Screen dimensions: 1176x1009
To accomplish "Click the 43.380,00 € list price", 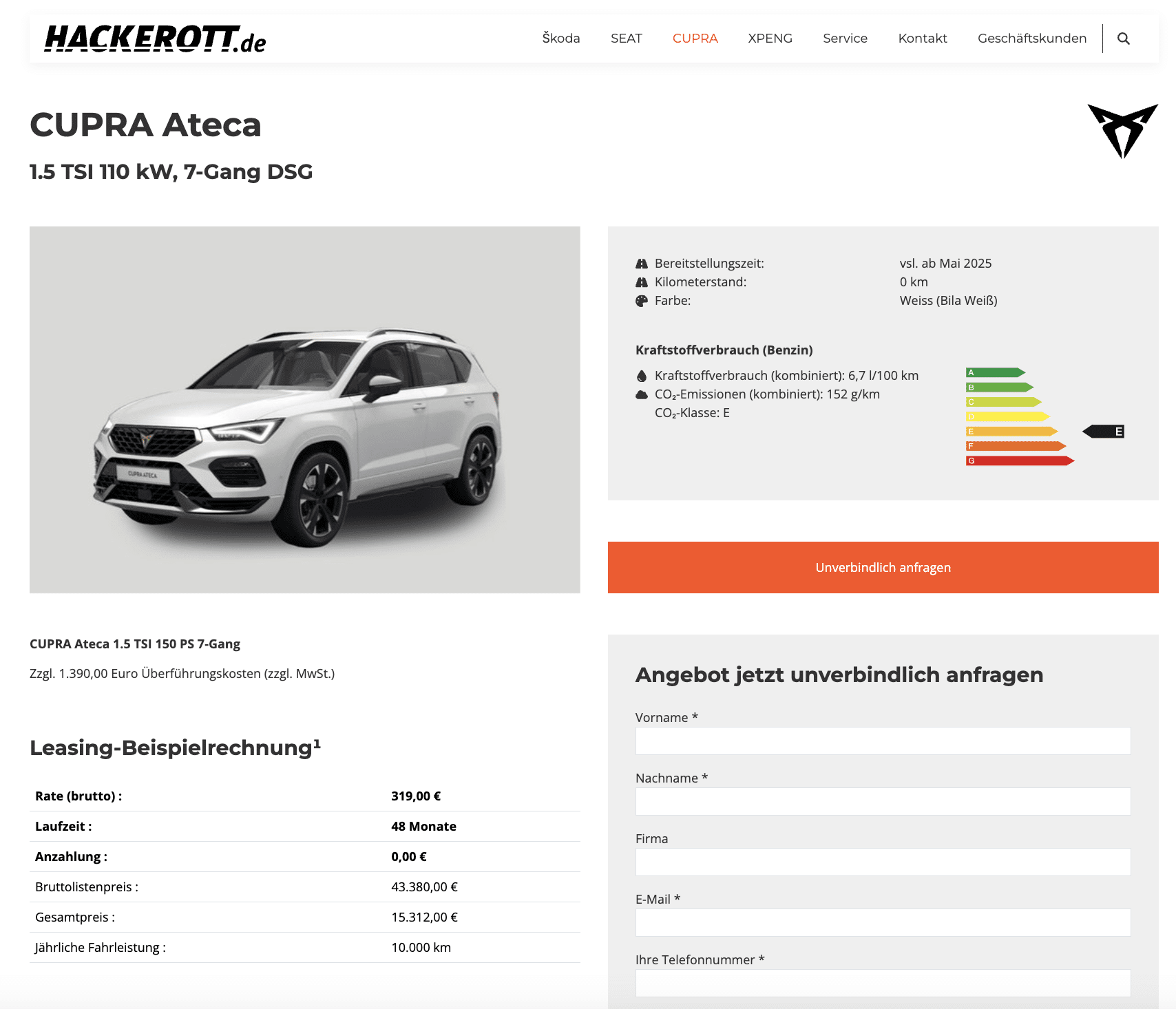I will pos(424,887).
